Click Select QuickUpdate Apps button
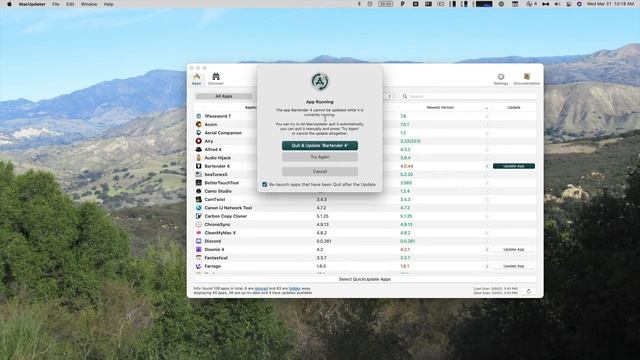Image resolution: width=640 pixels, height=360 pixels. (x=364, y=279)
